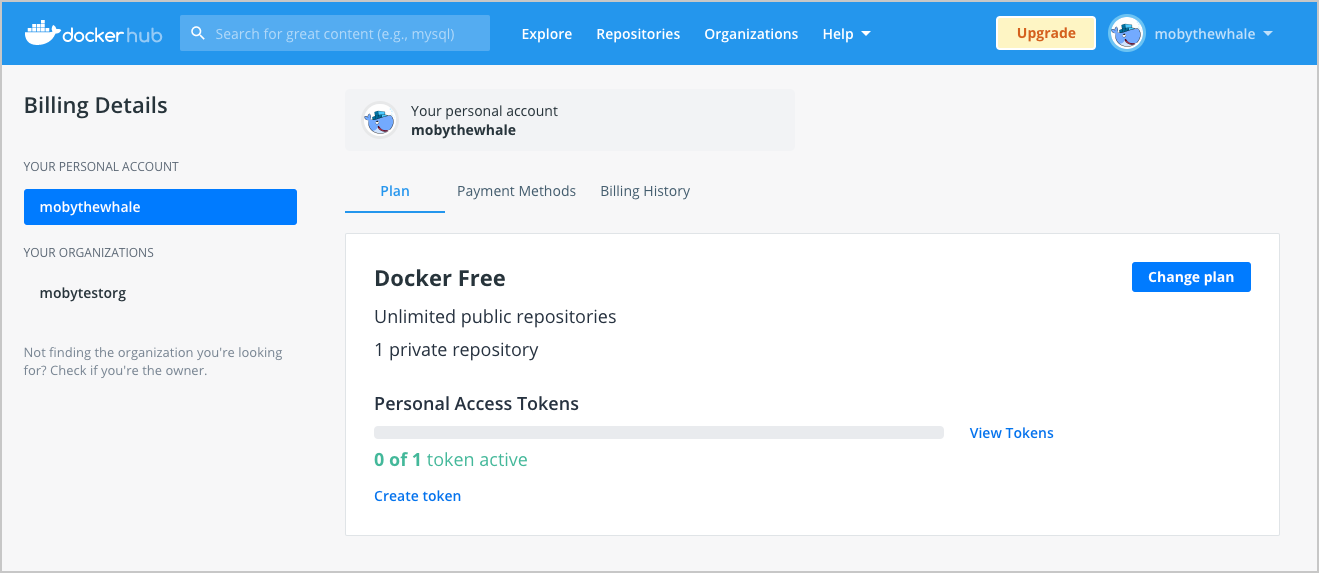Click the '0 of 1 token active' text
The height and width of the screenshot is (573, 1319).
click(451, 460)
